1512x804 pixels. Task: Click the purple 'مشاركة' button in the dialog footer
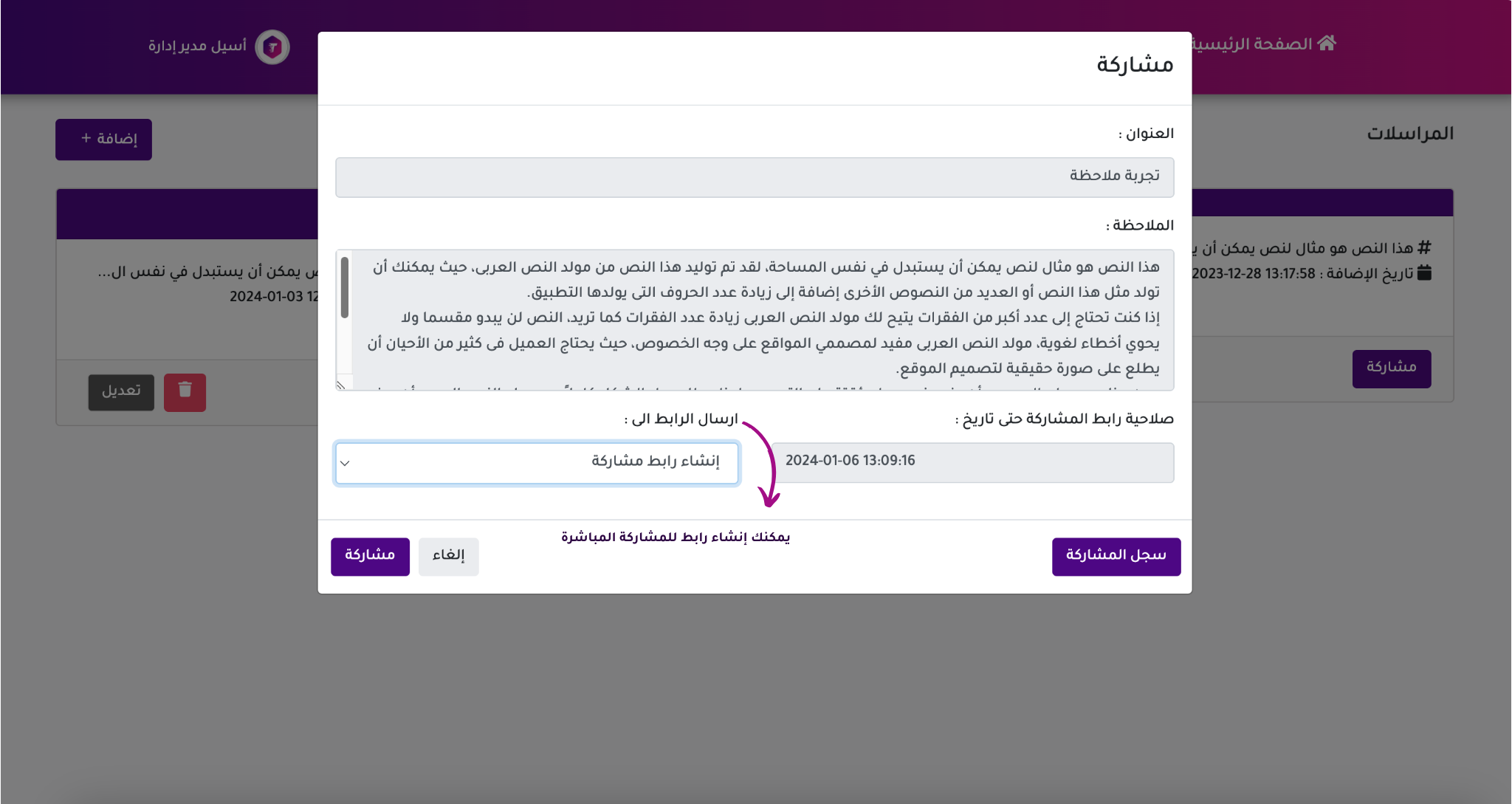tap(370, 556)
